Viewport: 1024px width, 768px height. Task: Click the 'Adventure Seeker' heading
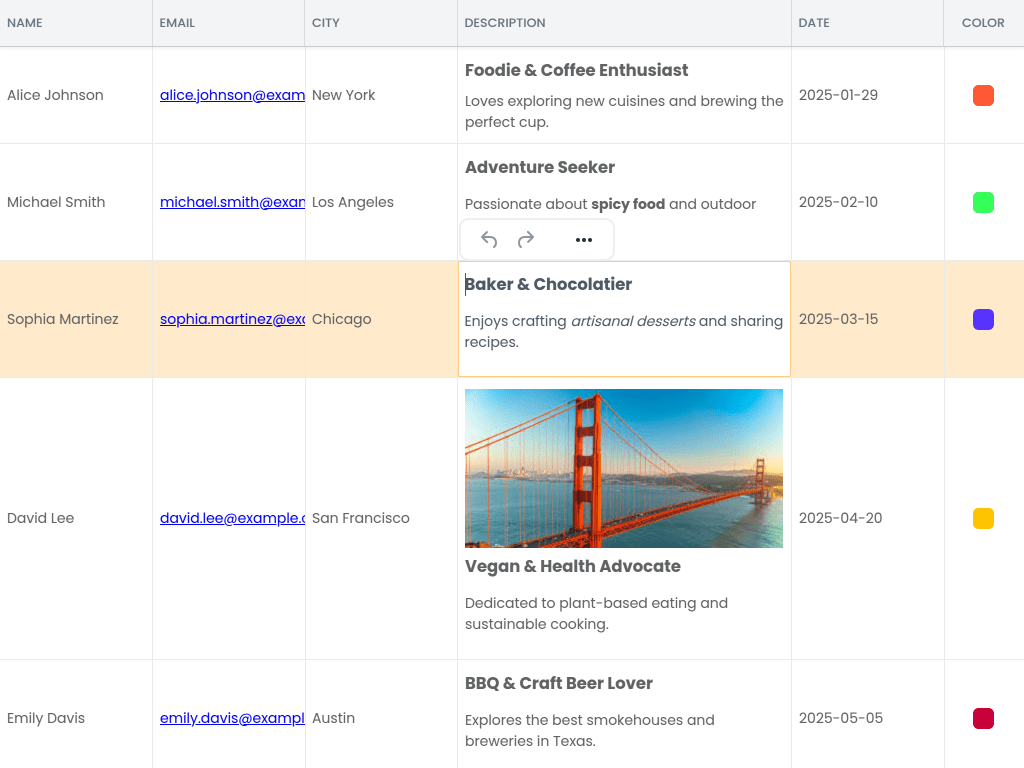click(x=540, y=167)
